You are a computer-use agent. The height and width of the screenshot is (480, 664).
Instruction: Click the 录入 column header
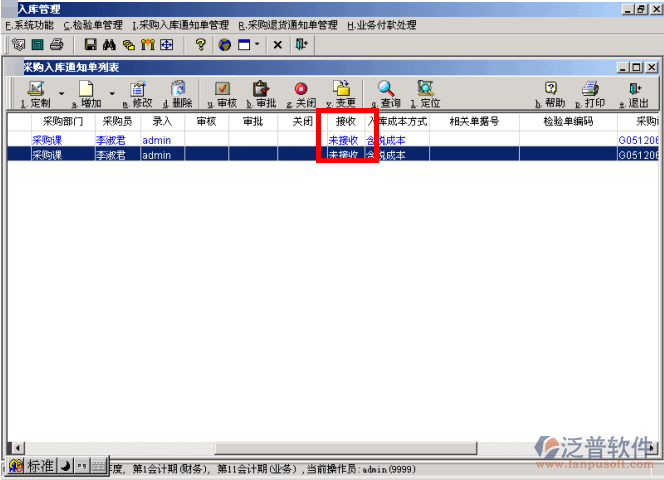pos(162,122)
